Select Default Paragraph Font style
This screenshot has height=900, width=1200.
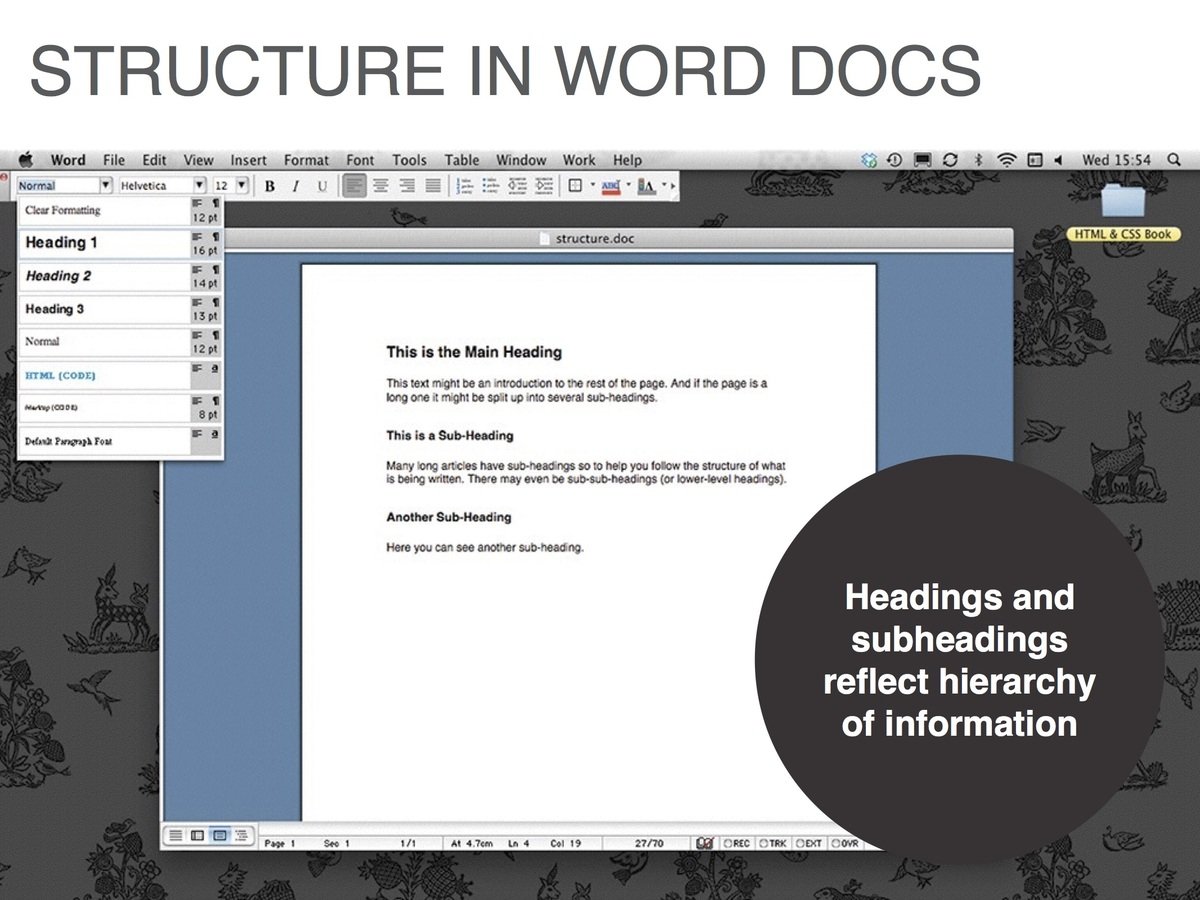(x=120, y=441)
